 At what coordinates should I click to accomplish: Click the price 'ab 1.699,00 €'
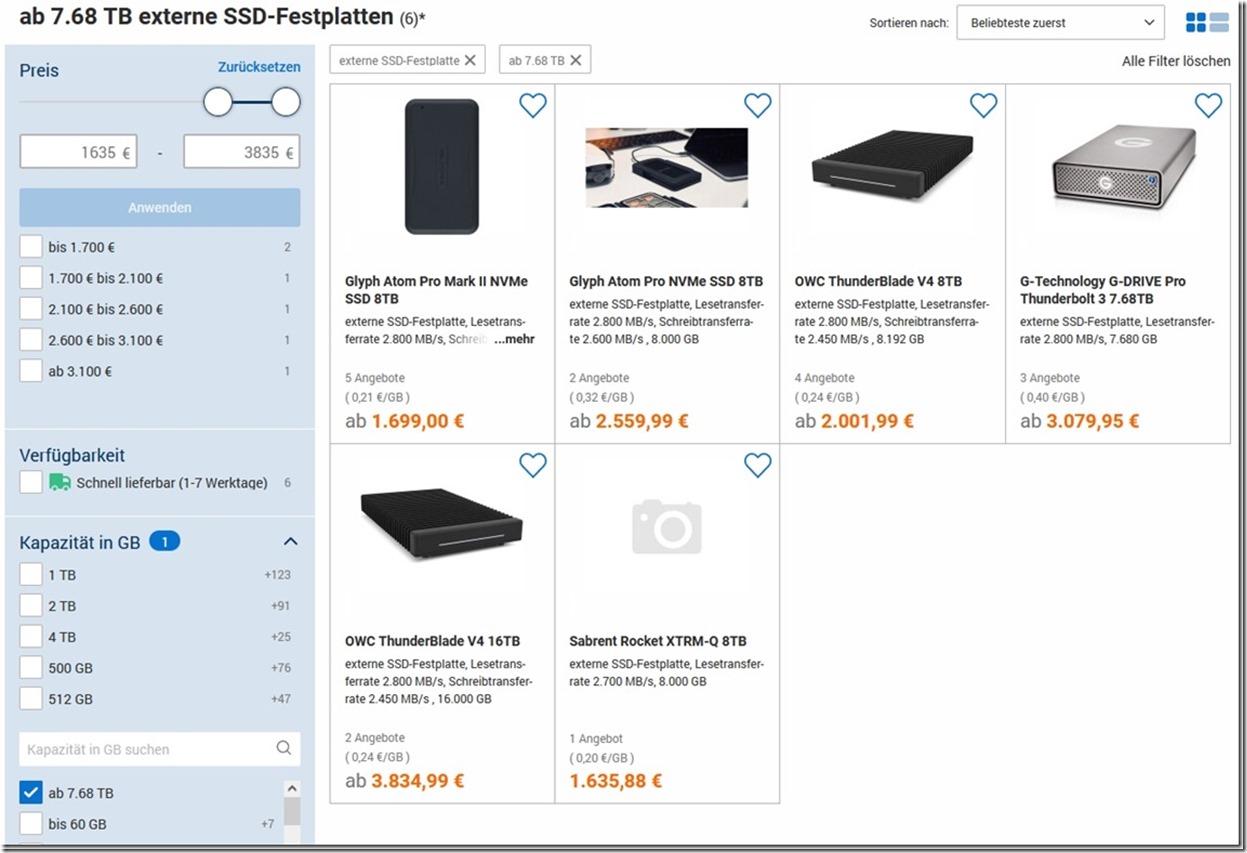tap(405, 421)
